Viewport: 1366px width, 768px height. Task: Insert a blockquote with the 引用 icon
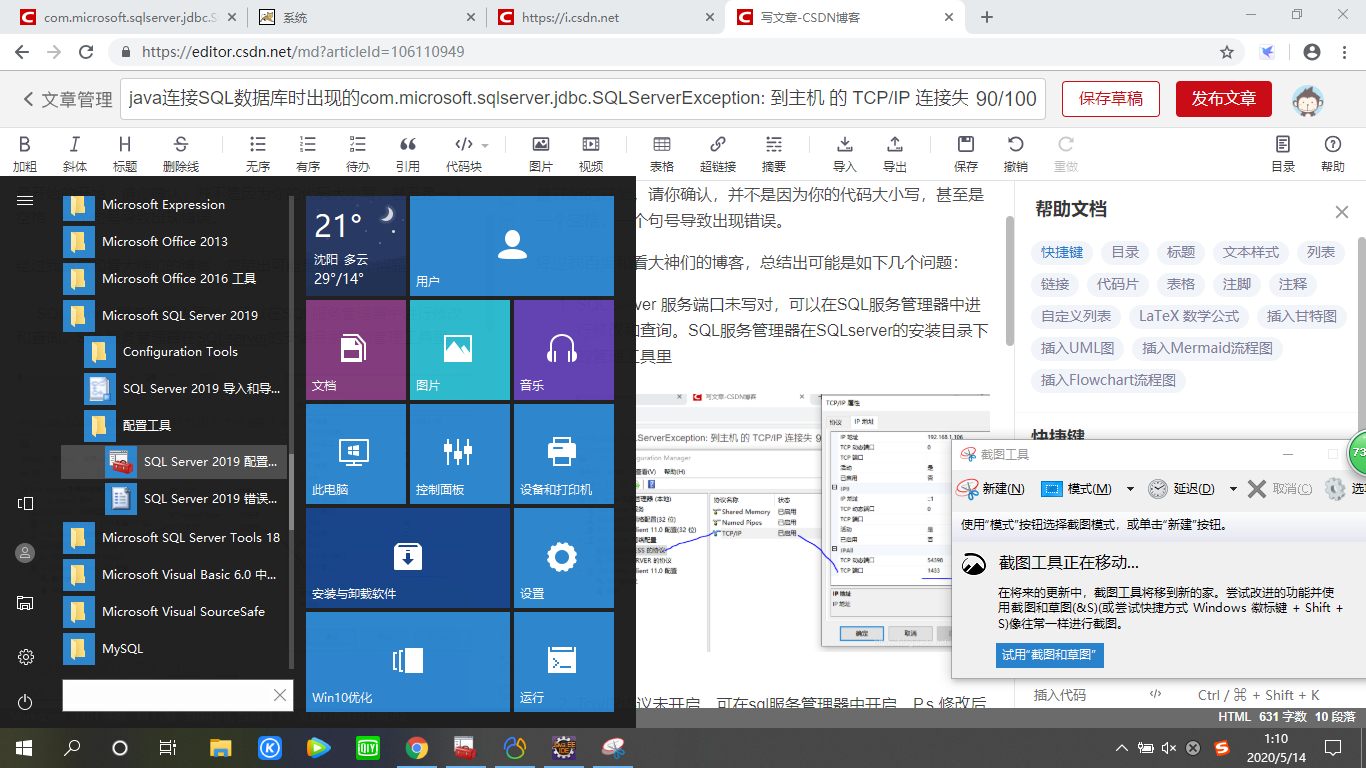click(x=408, y=150)
